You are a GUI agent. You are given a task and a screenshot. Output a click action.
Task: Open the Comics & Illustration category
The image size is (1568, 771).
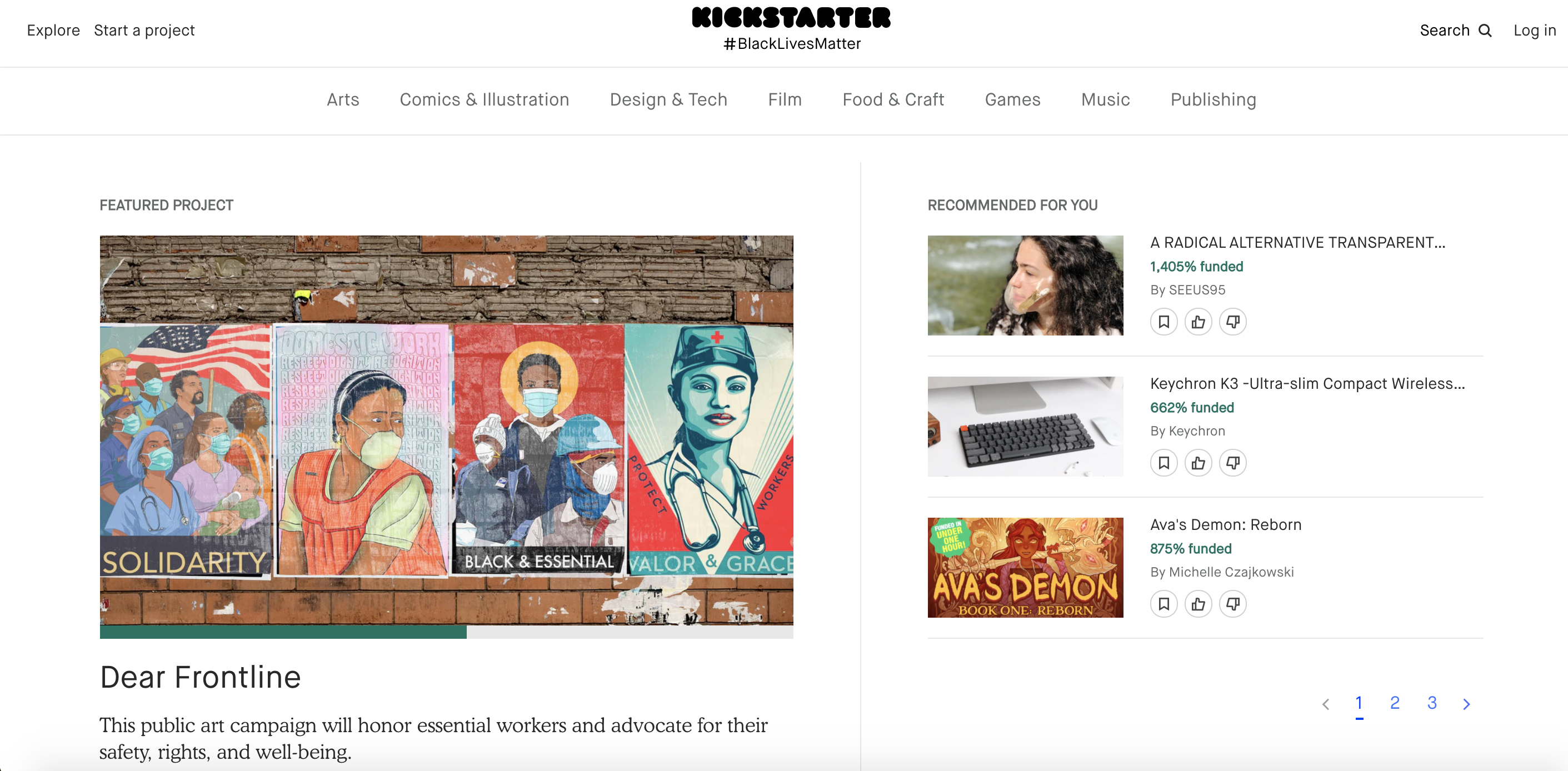coord(485,100)
